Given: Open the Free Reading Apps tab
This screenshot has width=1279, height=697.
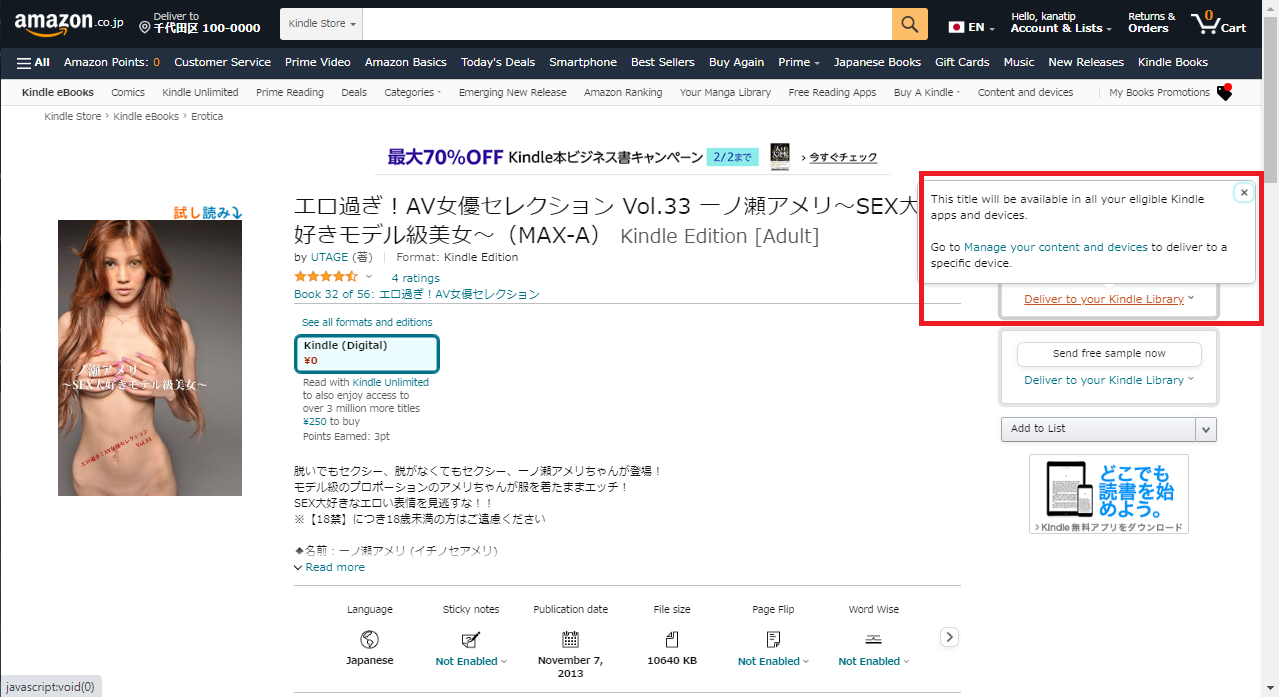Looking at the screenshot, I should point(832,92).
